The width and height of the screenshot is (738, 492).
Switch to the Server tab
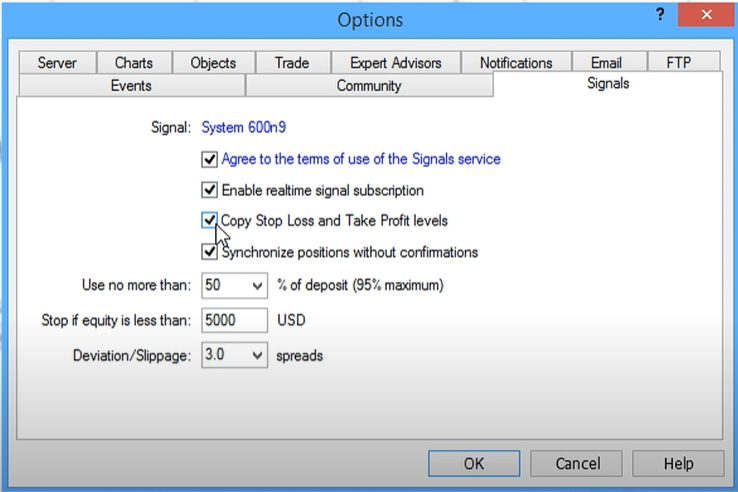click(57, 63)
